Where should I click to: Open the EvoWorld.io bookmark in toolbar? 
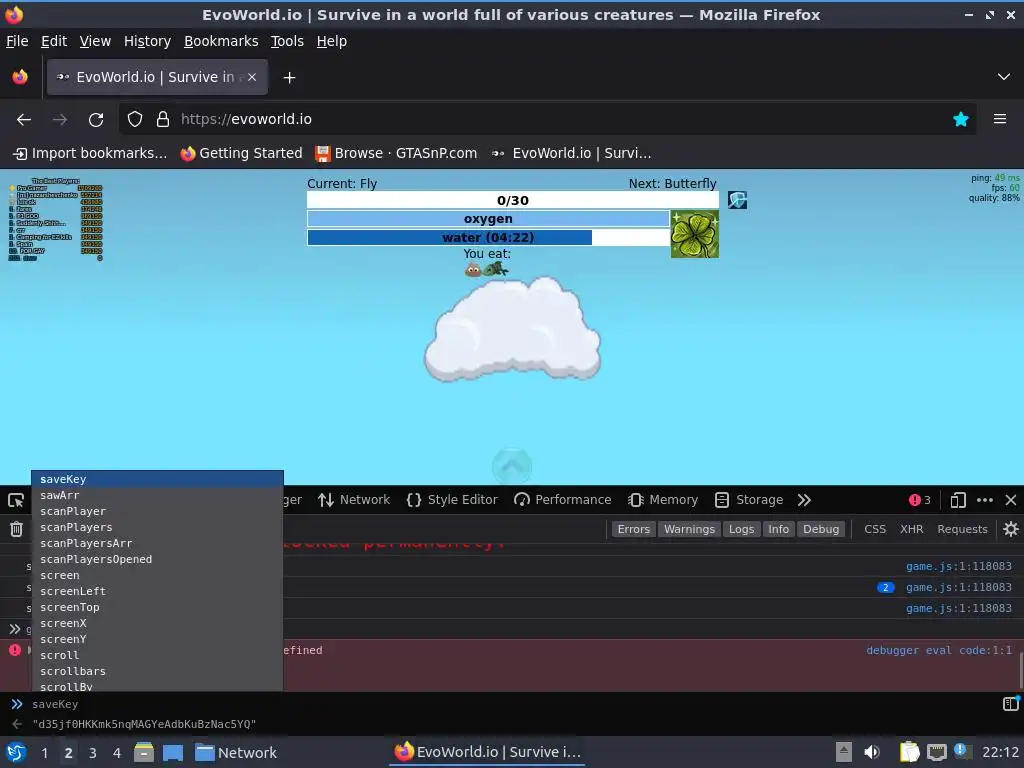571,153
